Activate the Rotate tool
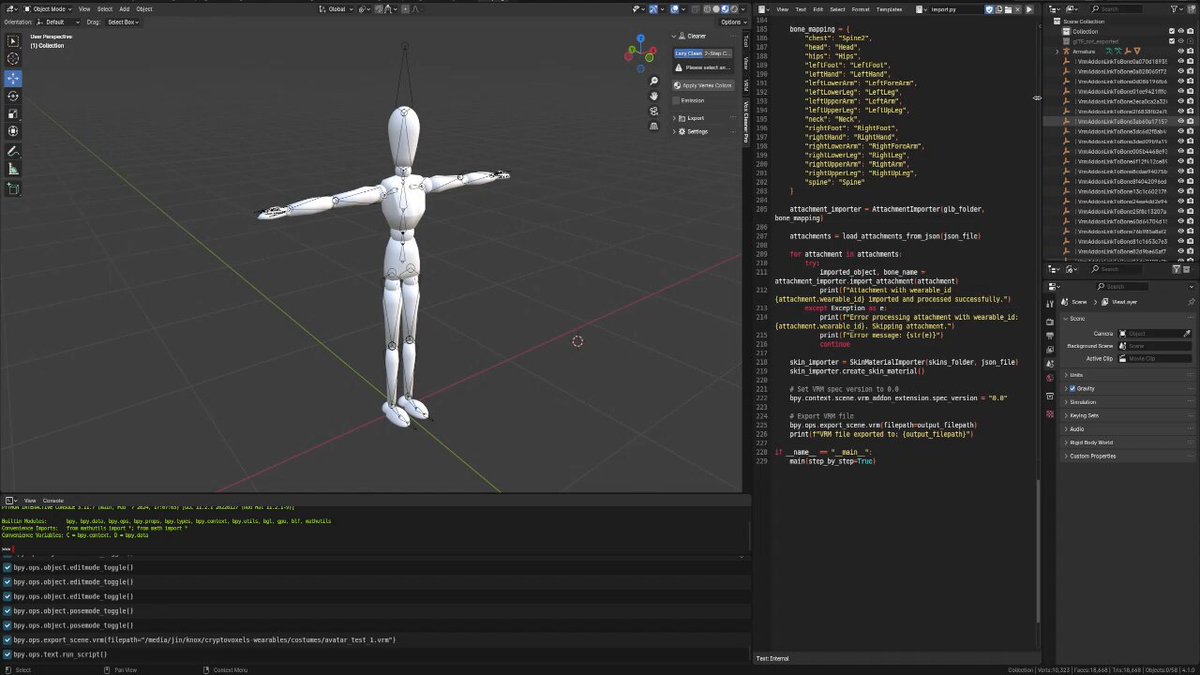 click(13, 96)
